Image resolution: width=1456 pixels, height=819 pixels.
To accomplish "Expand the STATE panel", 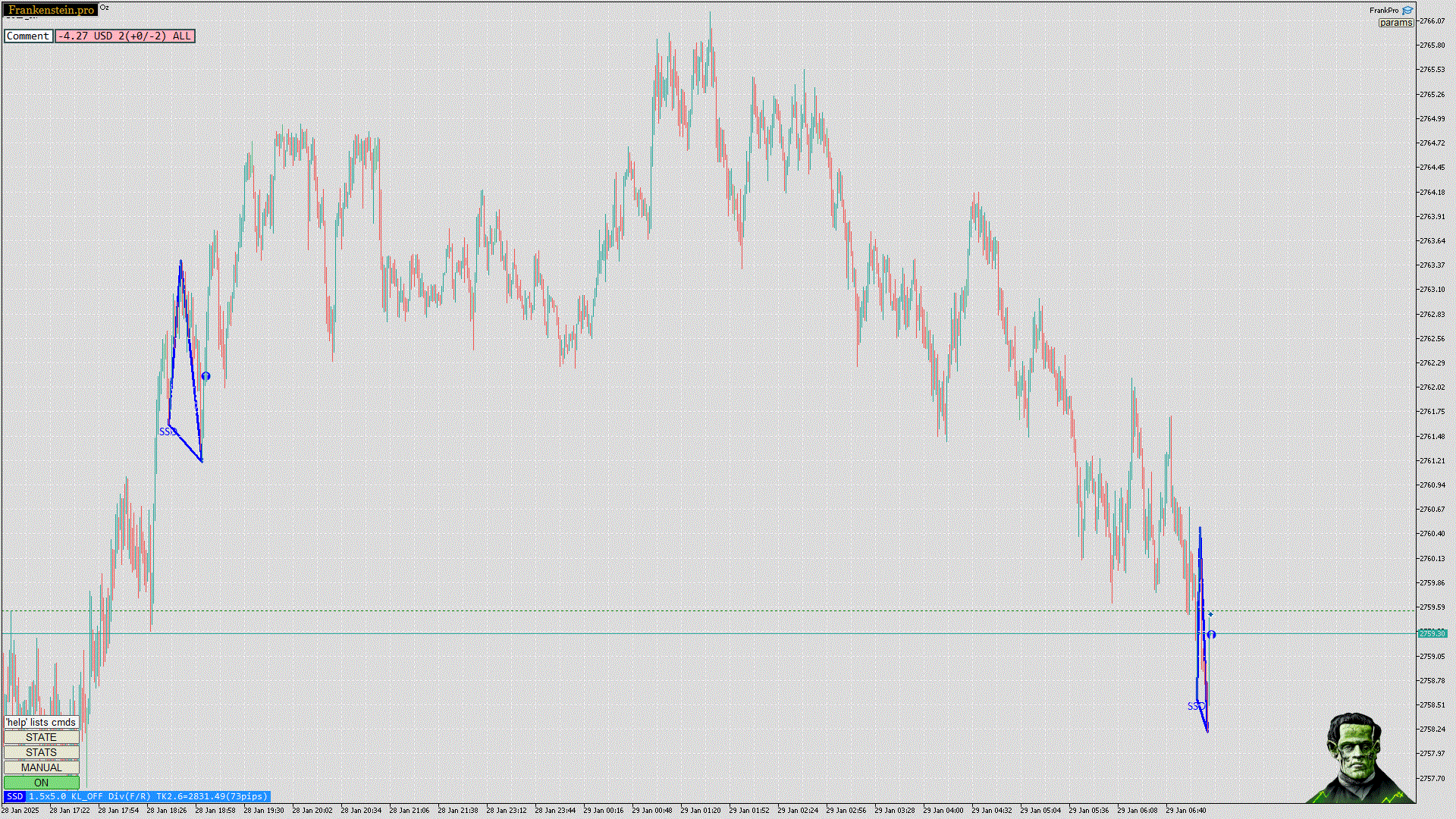I will click(41, 737).
